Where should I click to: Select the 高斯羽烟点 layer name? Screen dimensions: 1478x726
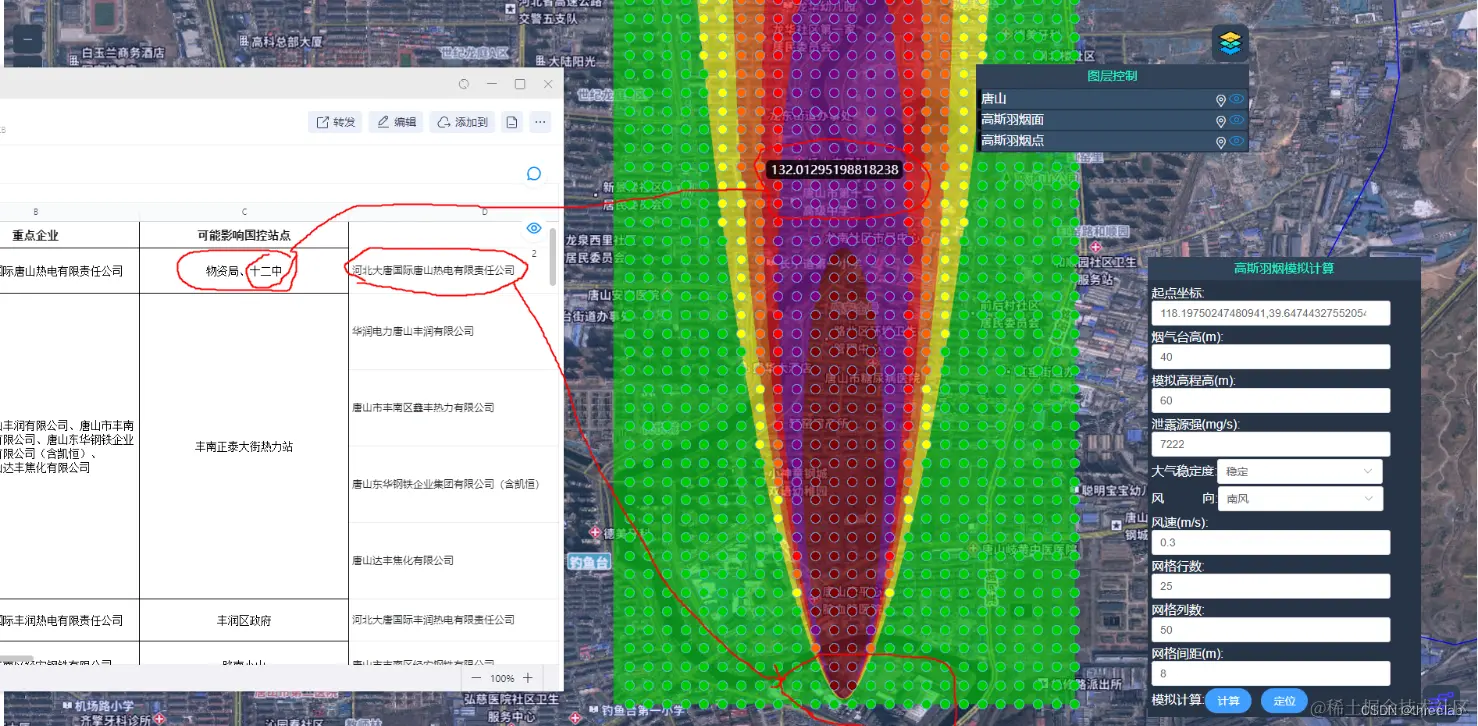1012,141
